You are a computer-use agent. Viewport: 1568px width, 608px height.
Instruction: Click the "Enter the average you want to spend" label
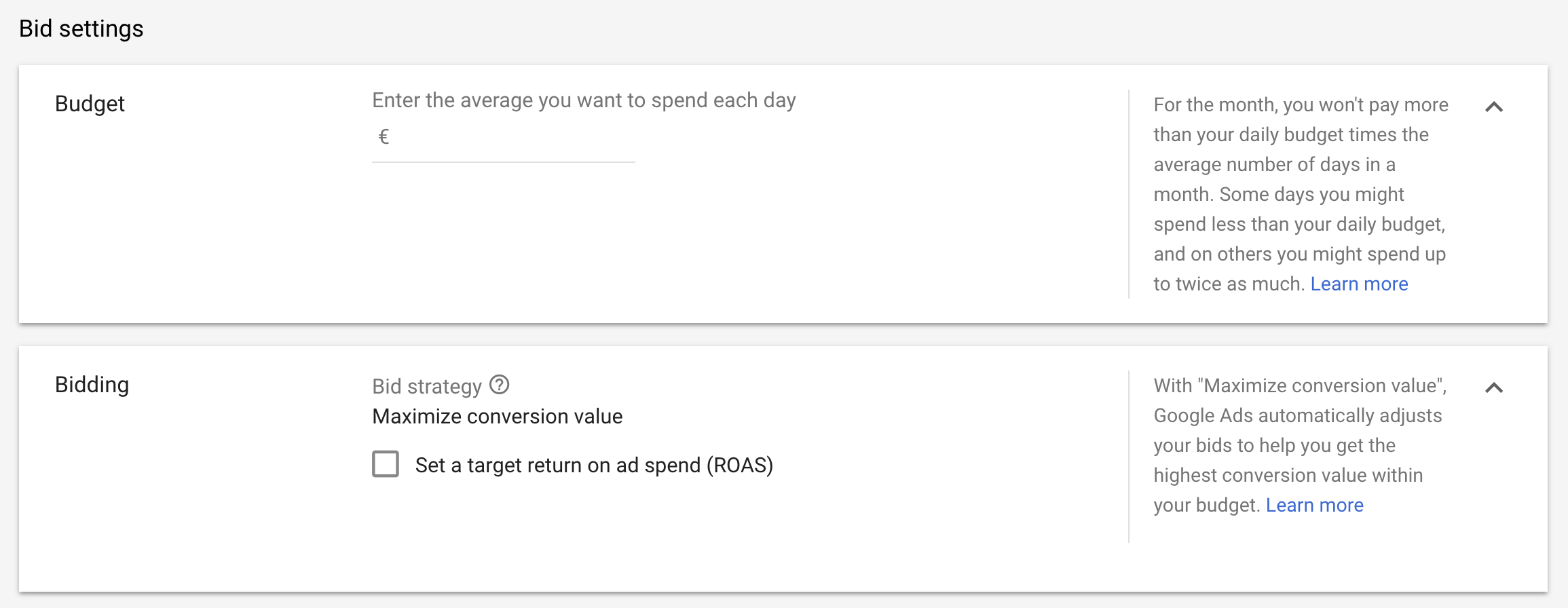[x=584, y=100]
